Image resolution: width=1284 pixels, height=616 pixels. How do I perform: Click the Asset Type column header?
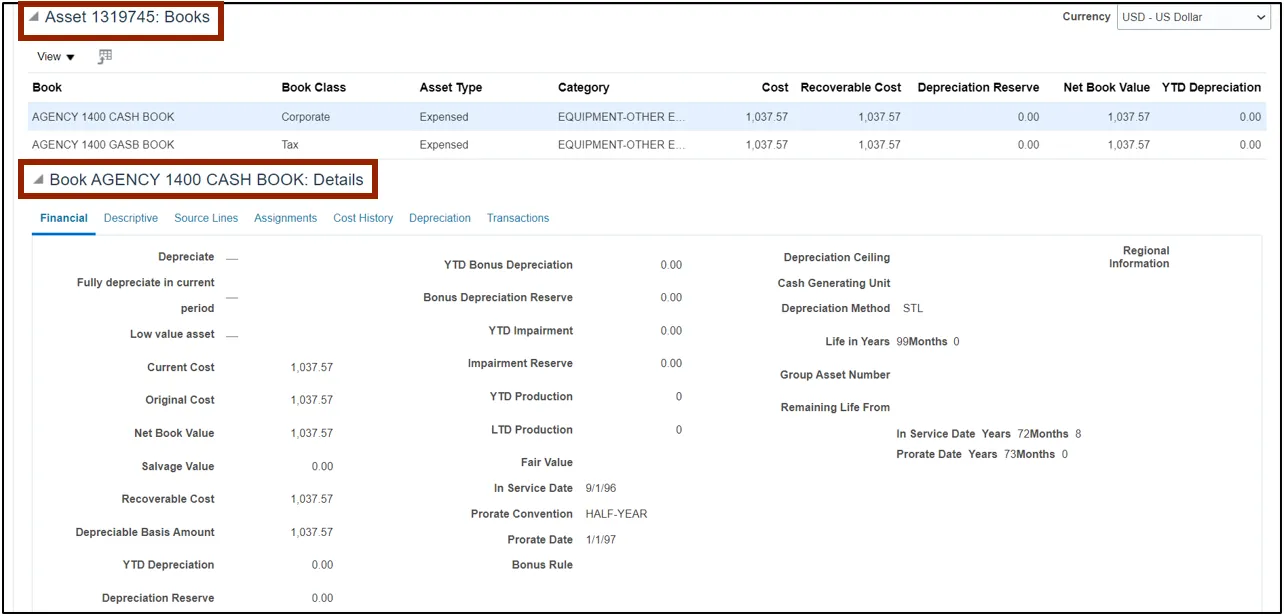click(x=451, y=88)
